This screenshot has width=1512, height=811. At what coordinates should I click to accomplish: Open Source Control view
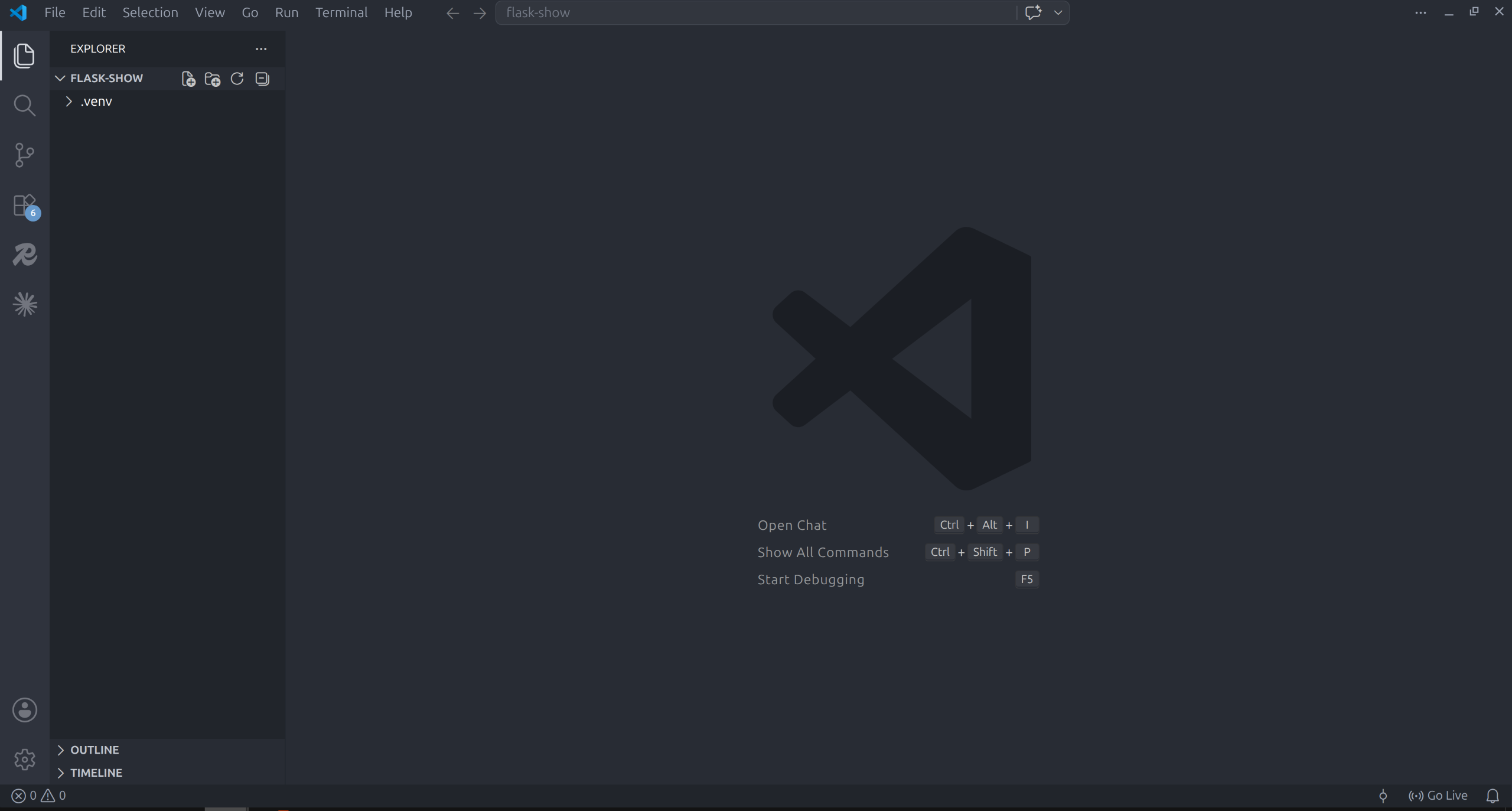(x=24, y=155)
